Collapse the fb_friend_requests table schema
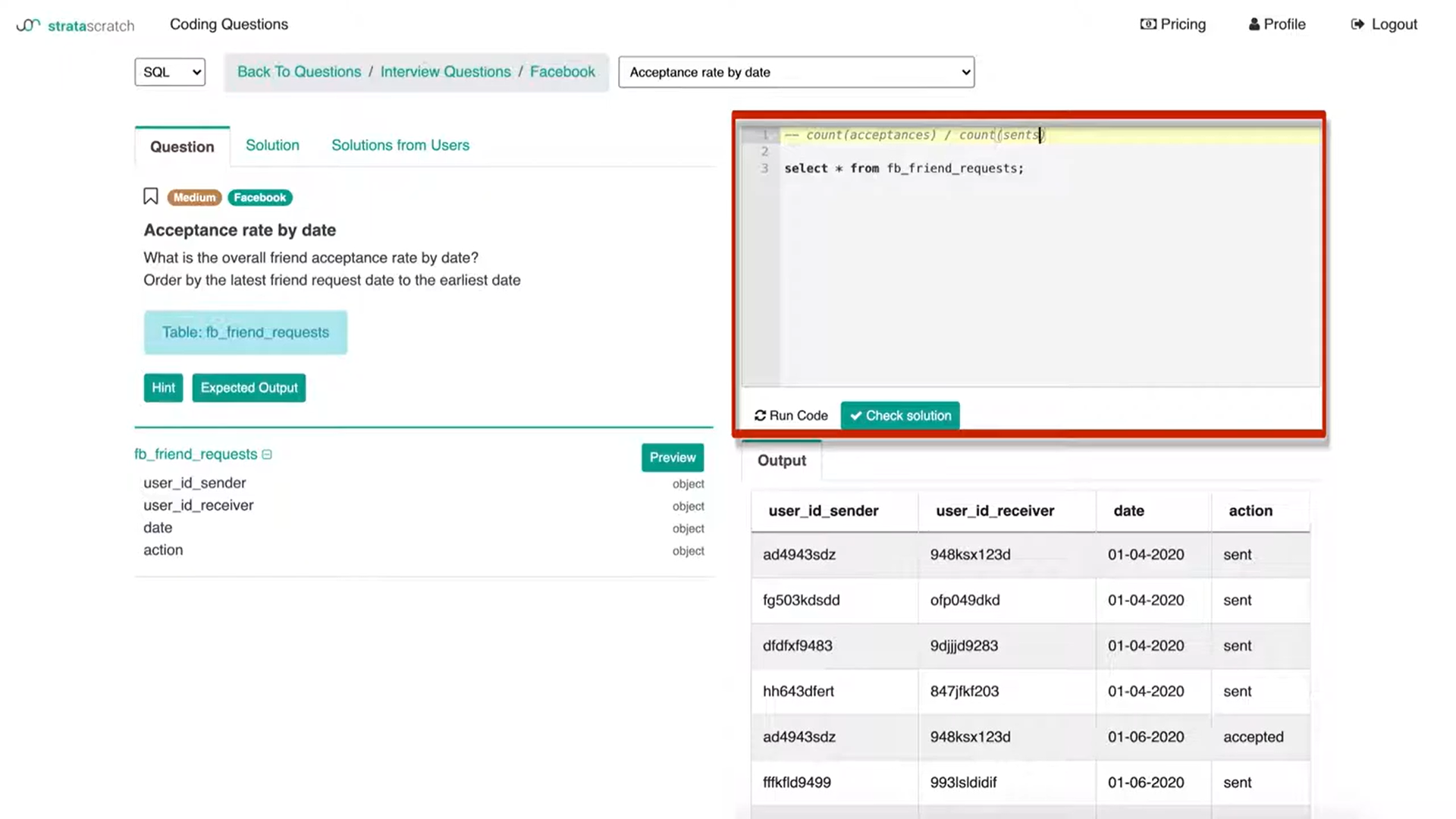This screenshot has width=1456, height=819. (267, 454)
